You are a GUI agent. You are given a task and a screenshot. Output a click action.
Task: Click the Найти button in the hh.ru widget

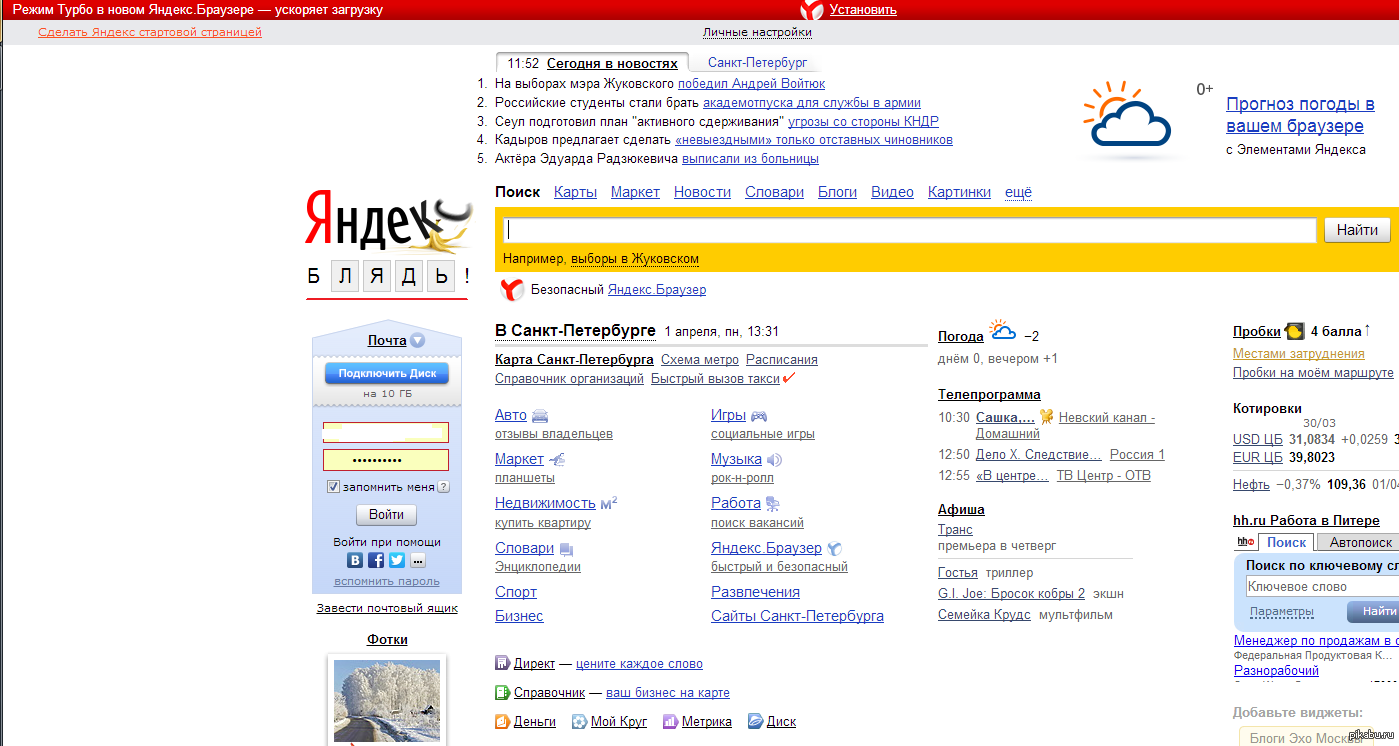[x=1373, y=611]
